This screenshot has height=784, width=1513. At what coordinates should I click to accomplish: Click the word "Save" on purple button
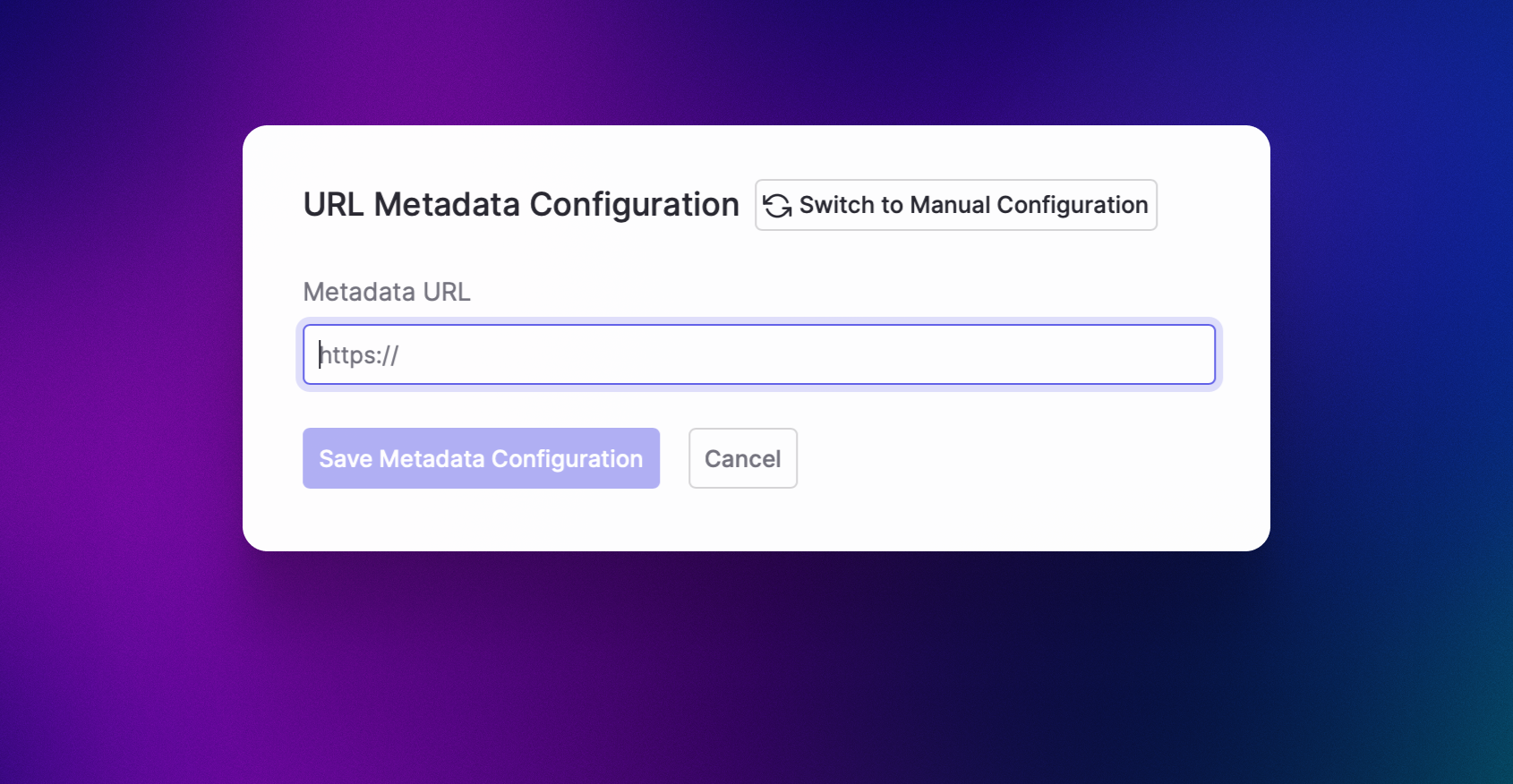pos(346,458)
